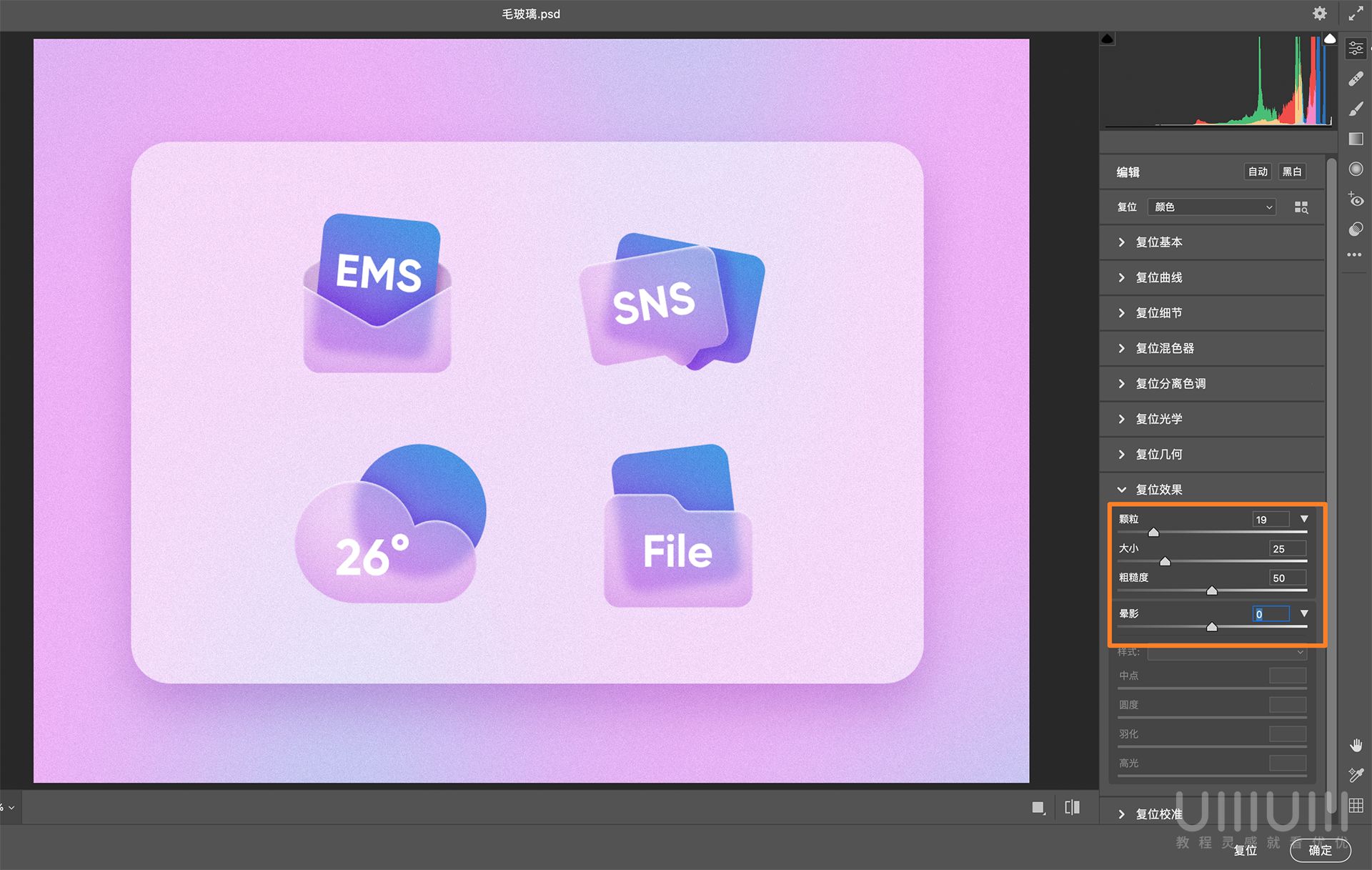Select the Adjustment Brush tool
This screenshot has height=870, width=1372.
(1356, 109)
